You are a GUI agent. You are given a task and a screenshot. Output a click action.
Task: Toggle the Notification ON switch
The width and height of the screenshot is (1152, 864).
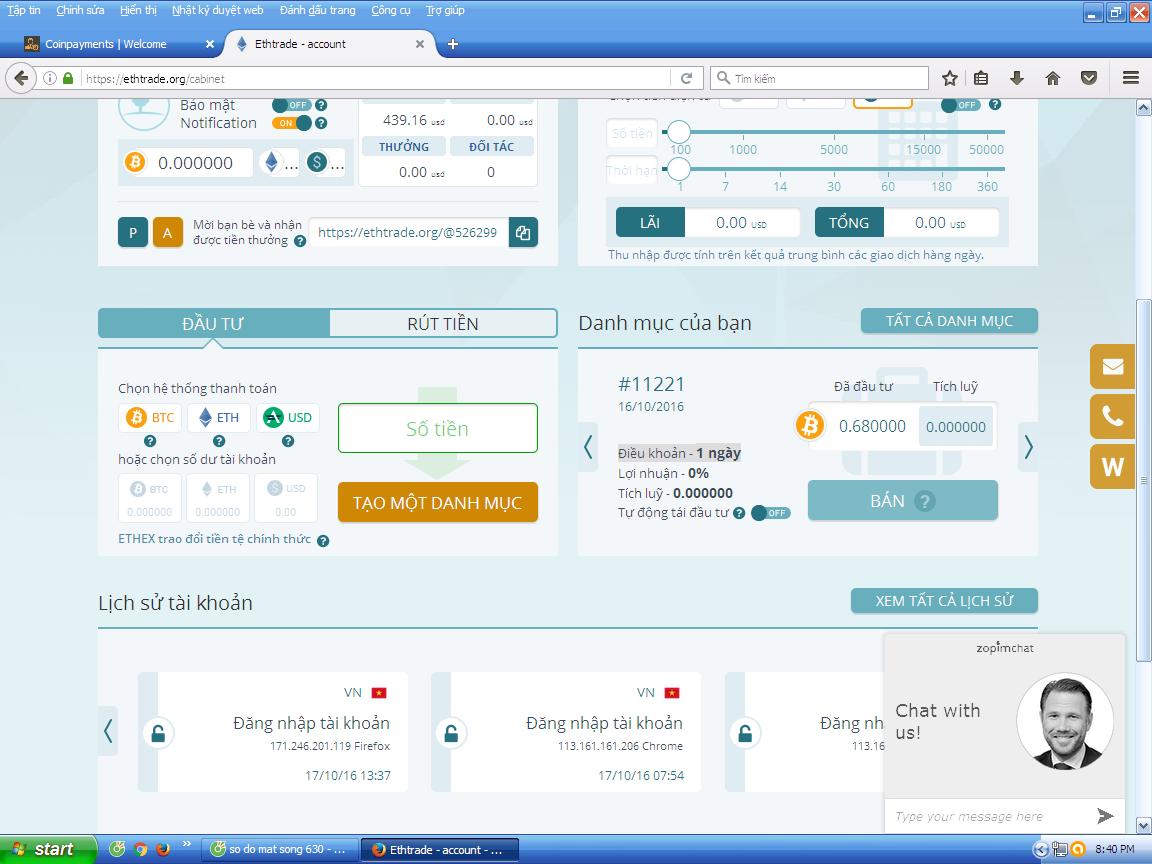coord(292,123)
